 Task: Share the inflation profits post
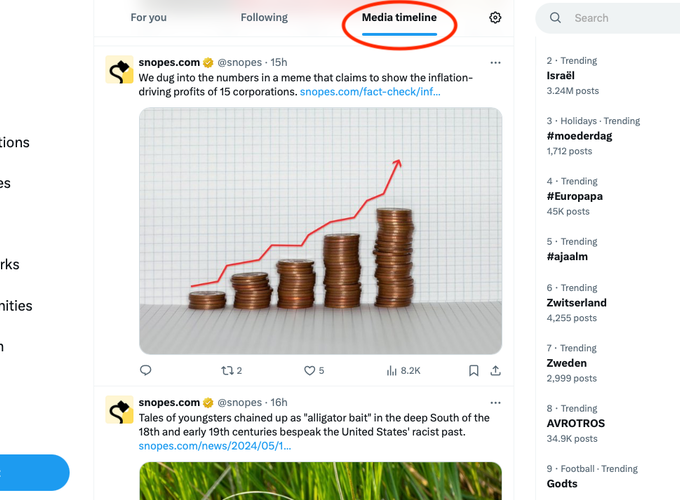pos(495,370)
